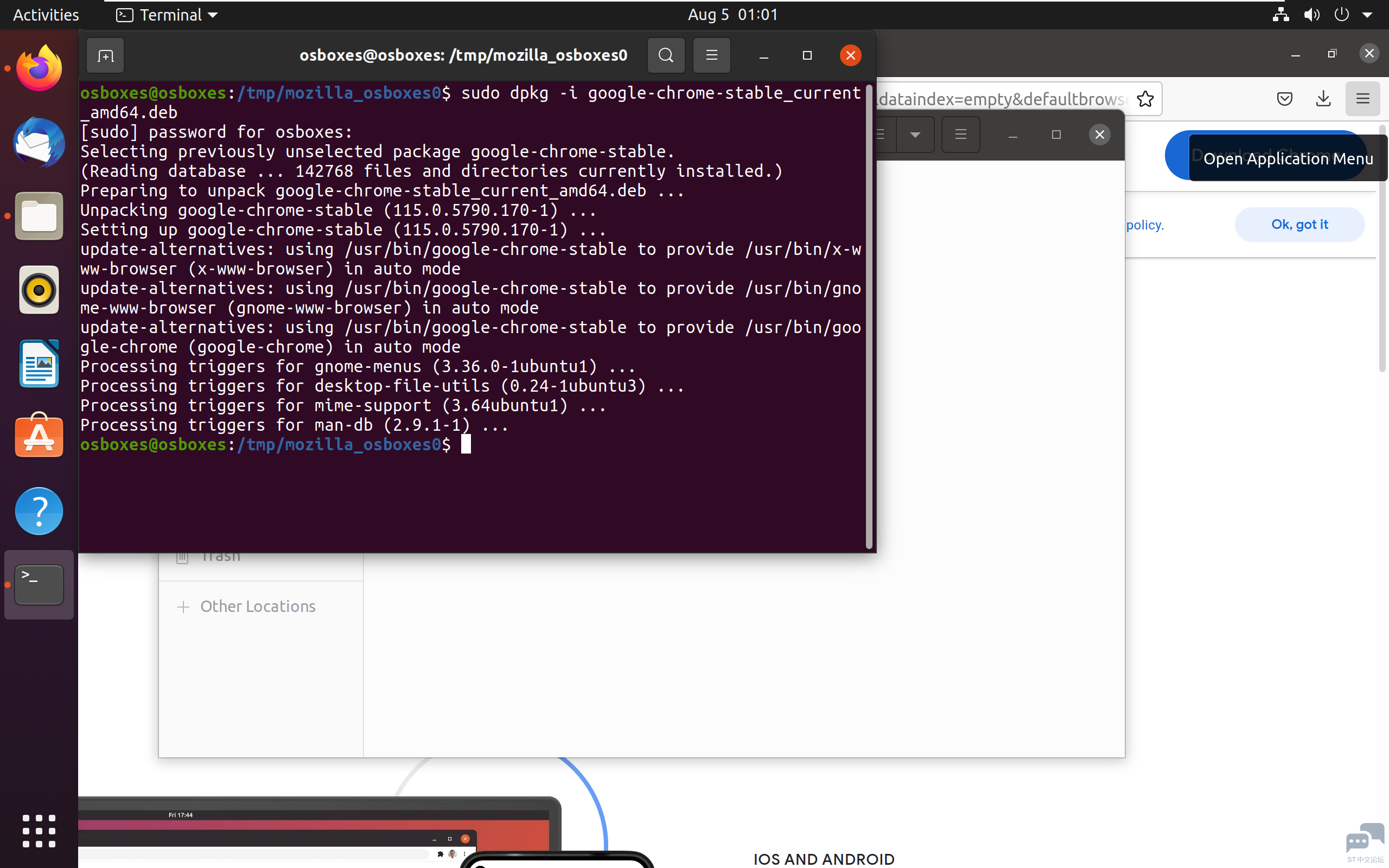Close the Firefox window

coord(1369,53)
